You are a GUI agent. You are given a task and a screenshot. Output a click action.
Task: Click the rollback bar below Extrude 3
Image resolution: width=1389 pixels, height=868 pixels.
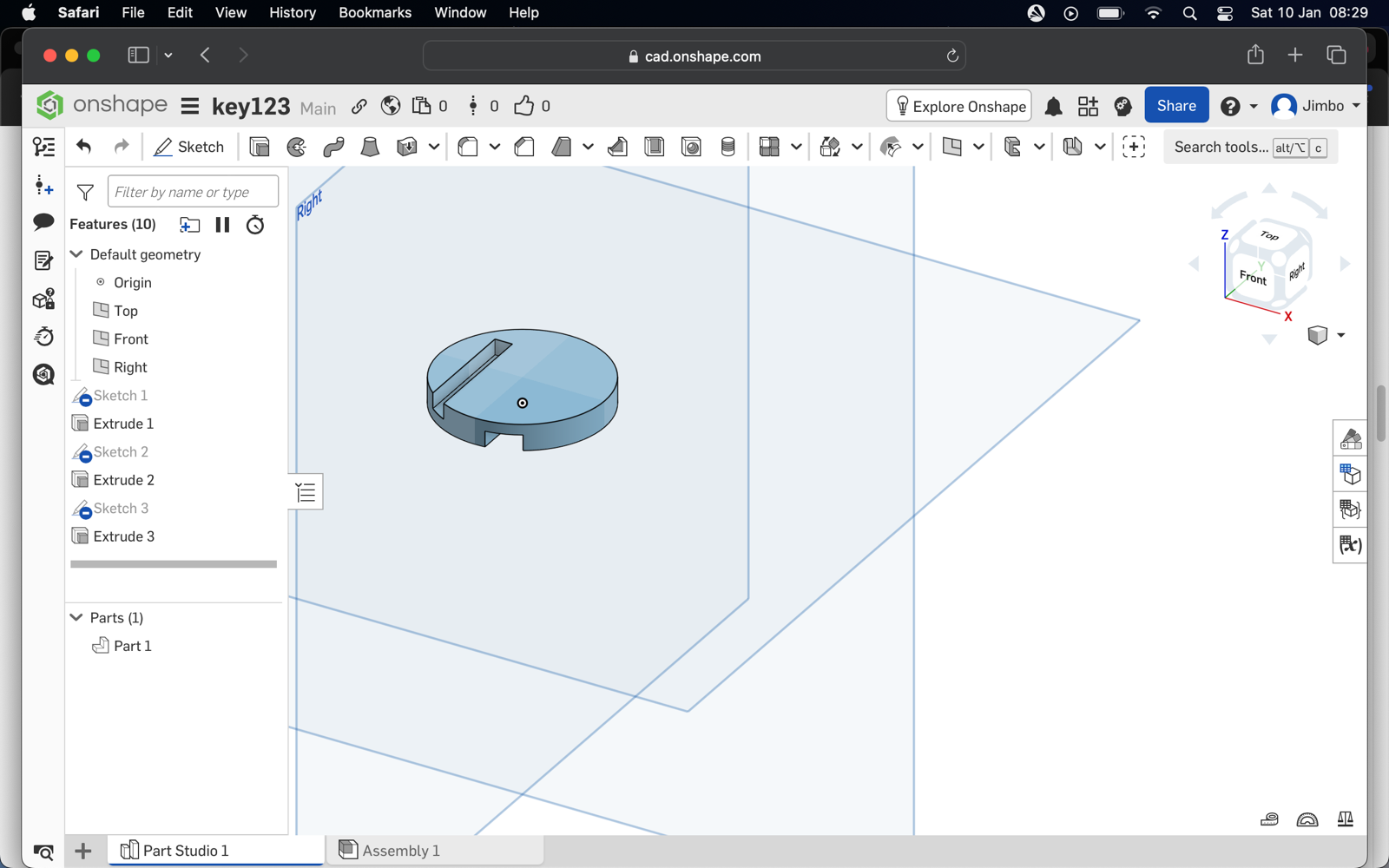(x=174, y=564)
